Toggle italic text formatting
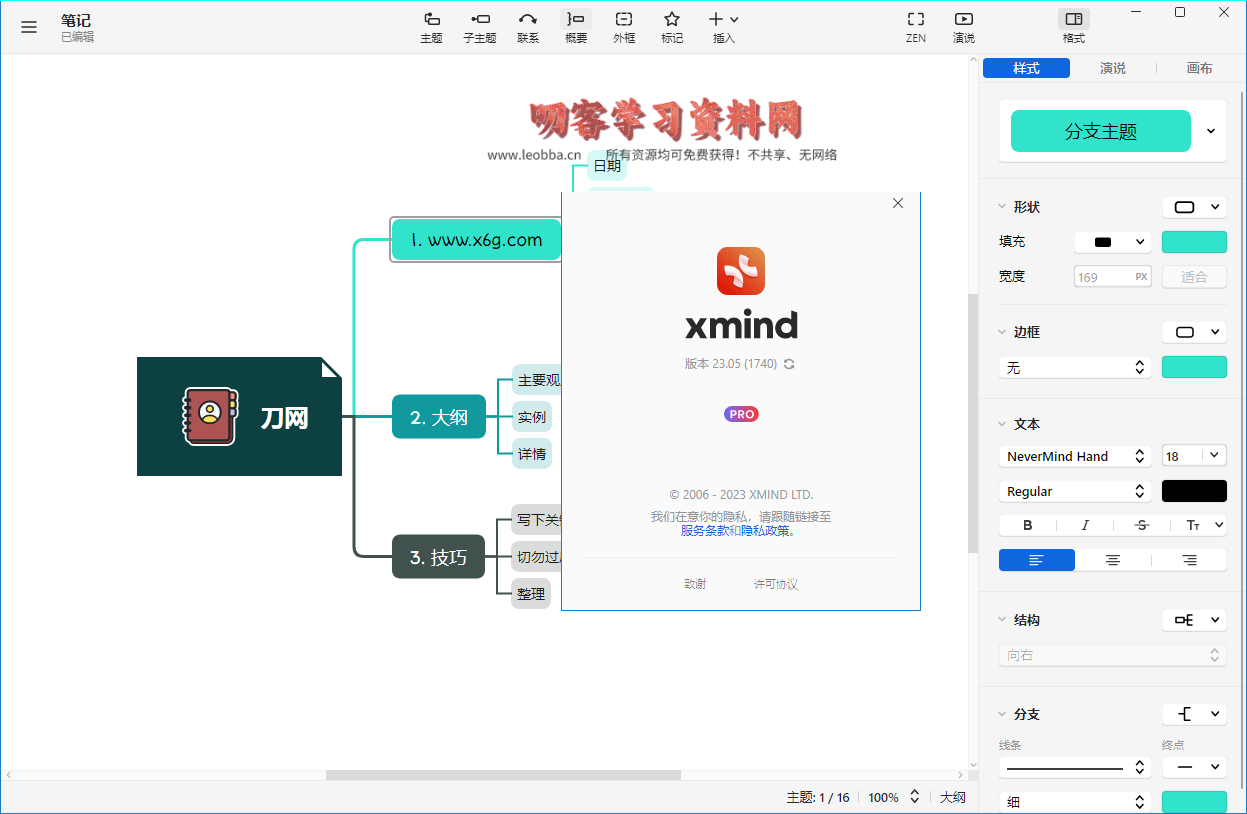The width and height of the screenshot is (1247, 814). coord(1084,525)
